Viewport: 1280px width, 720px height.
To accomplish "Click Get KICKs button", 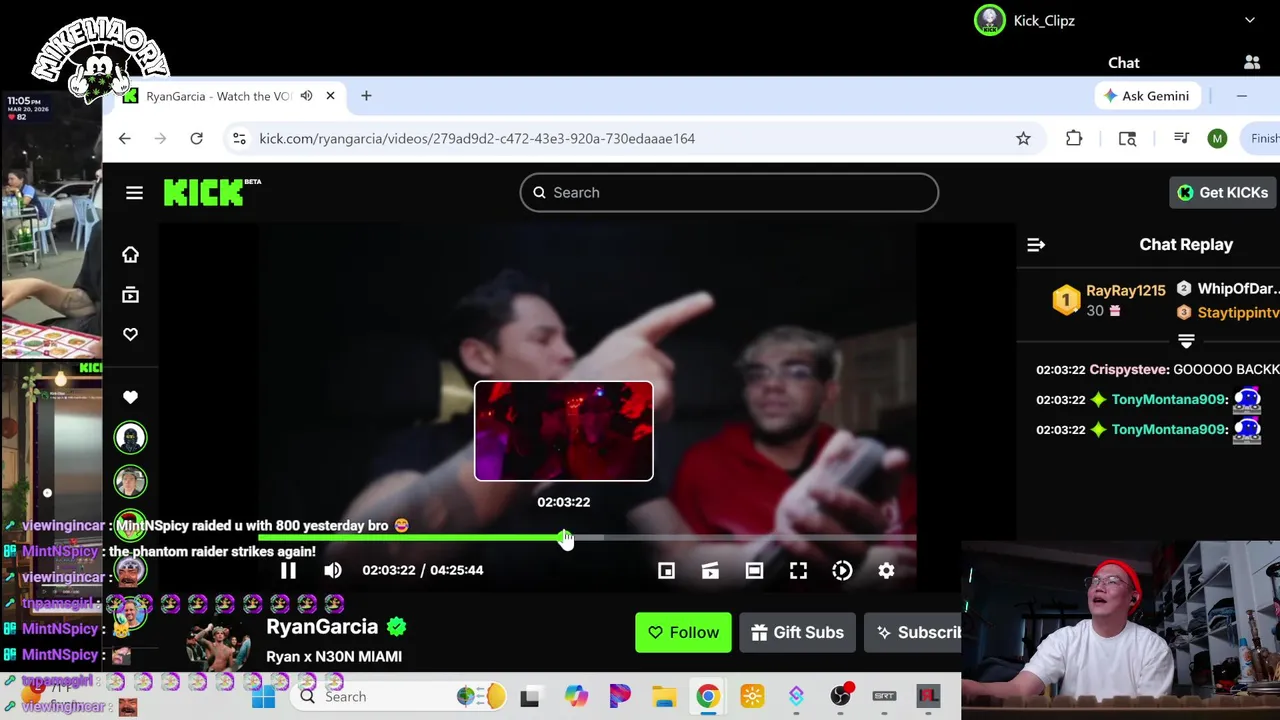I will (1222, 193).
